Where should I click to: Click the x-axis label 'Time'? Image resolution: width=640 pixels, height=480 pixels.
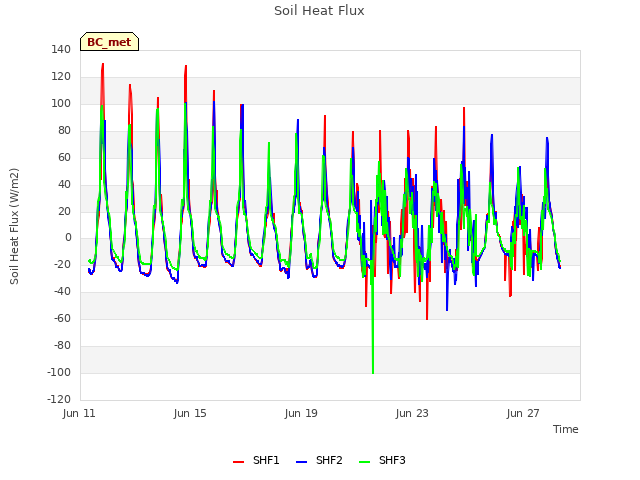click(x=566, y=429)
